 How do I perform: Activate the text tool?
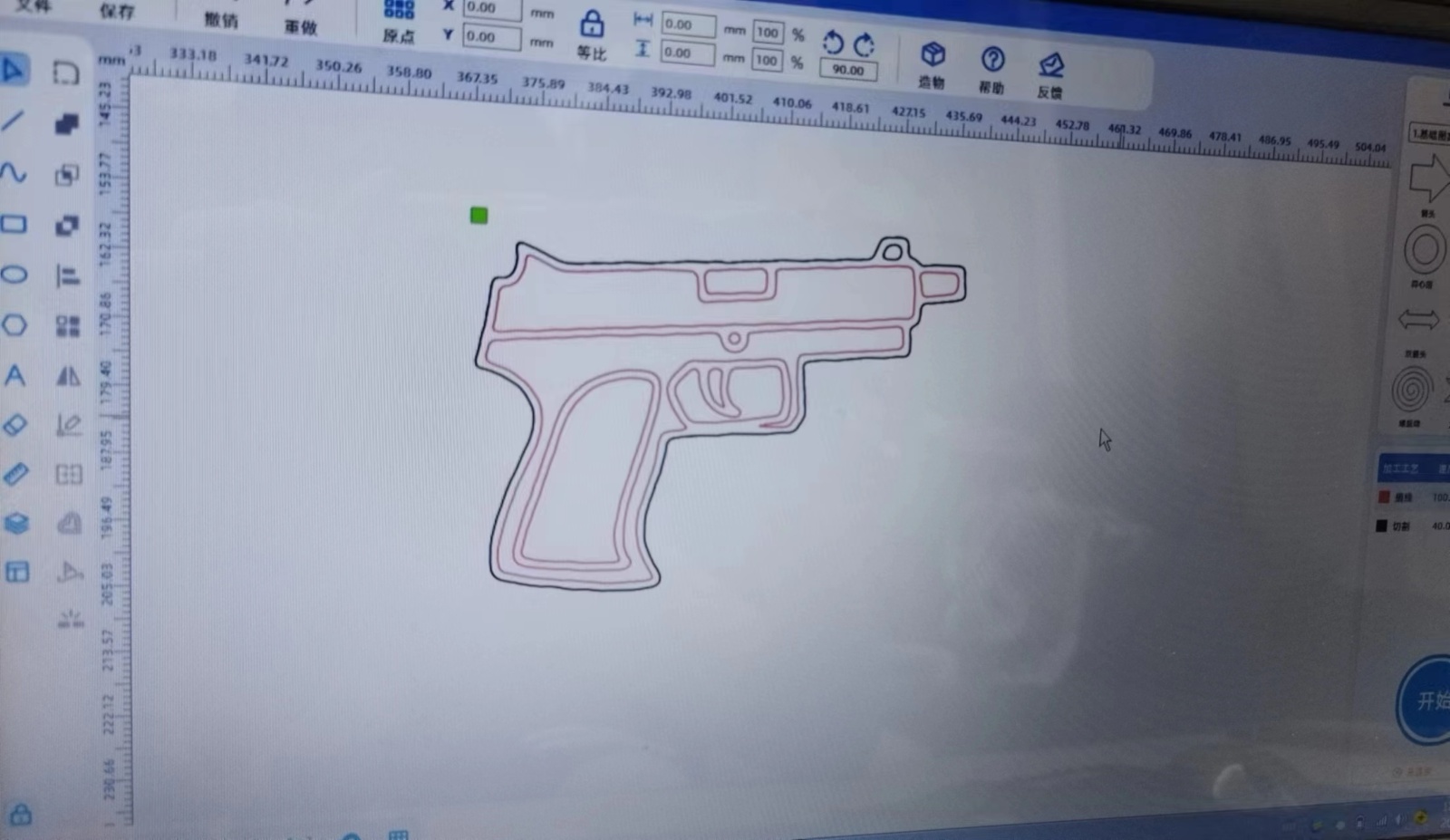coord(14,375)
